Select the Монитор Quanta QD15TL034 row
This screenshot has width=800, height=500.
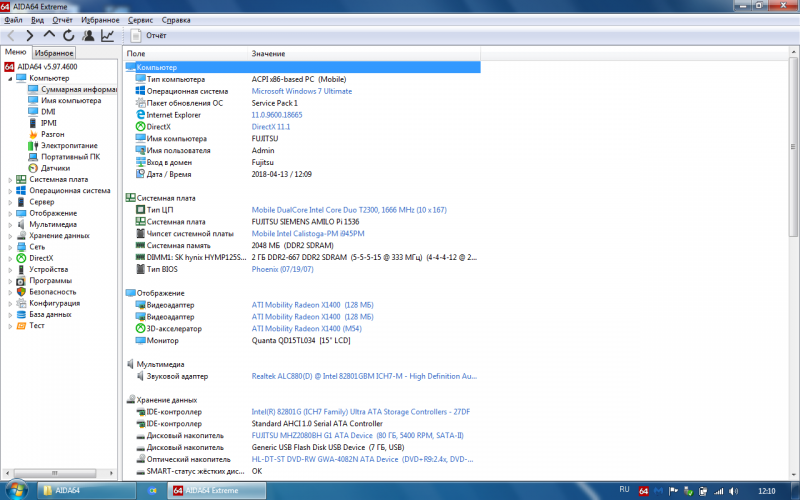tap(302, 340)
